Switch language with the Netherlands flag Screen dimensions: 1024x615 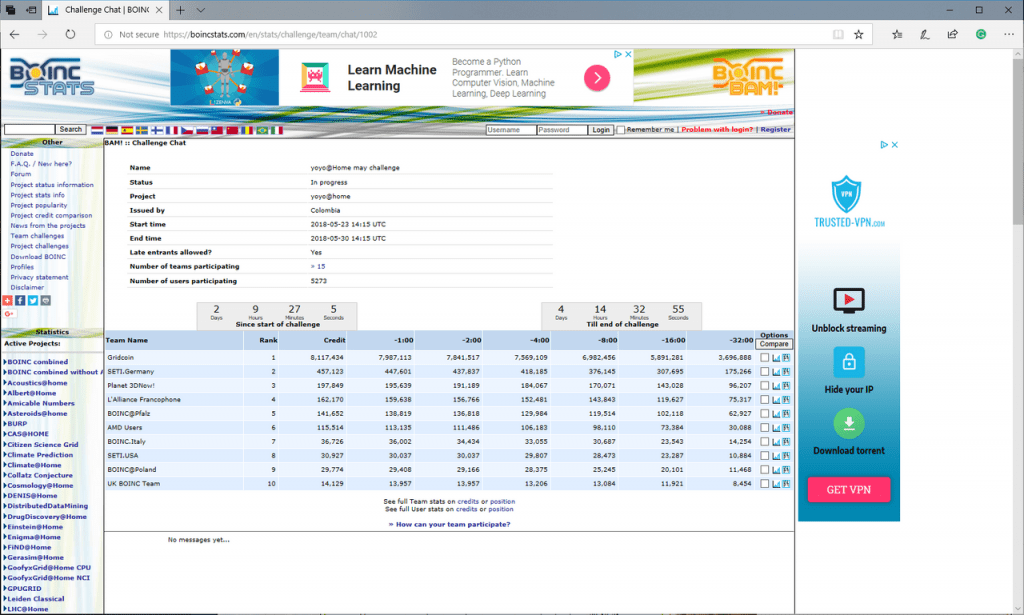click(97, 130)
